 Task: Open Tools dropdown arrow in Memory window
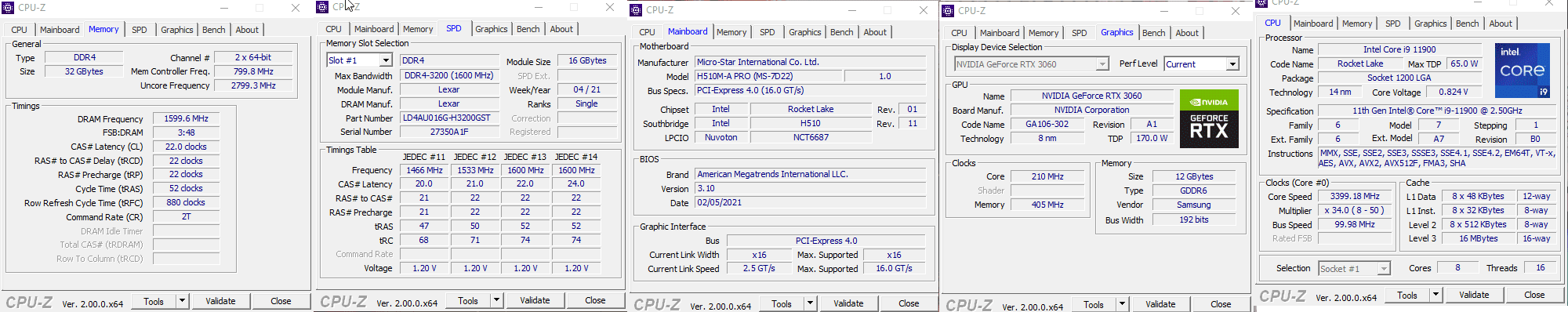click(x=182, y=301)
